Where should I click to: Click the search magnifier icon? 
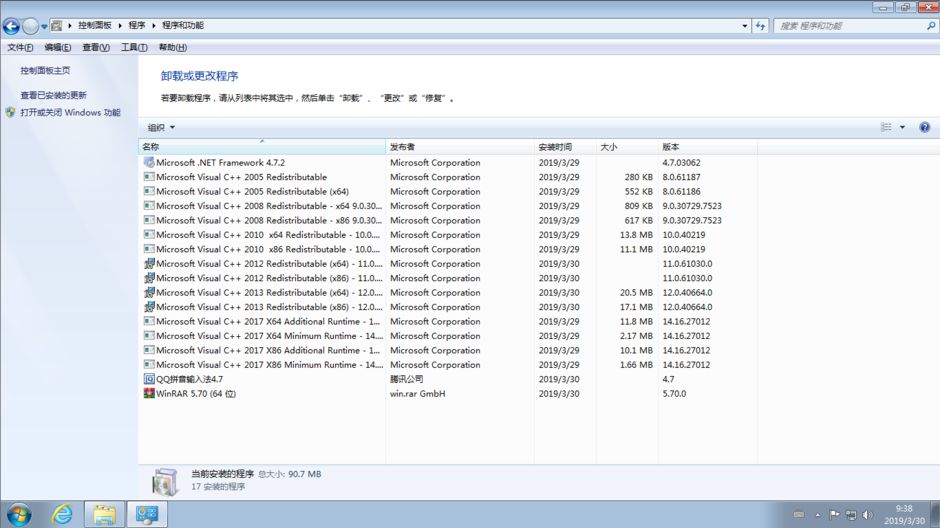point(930,26)
